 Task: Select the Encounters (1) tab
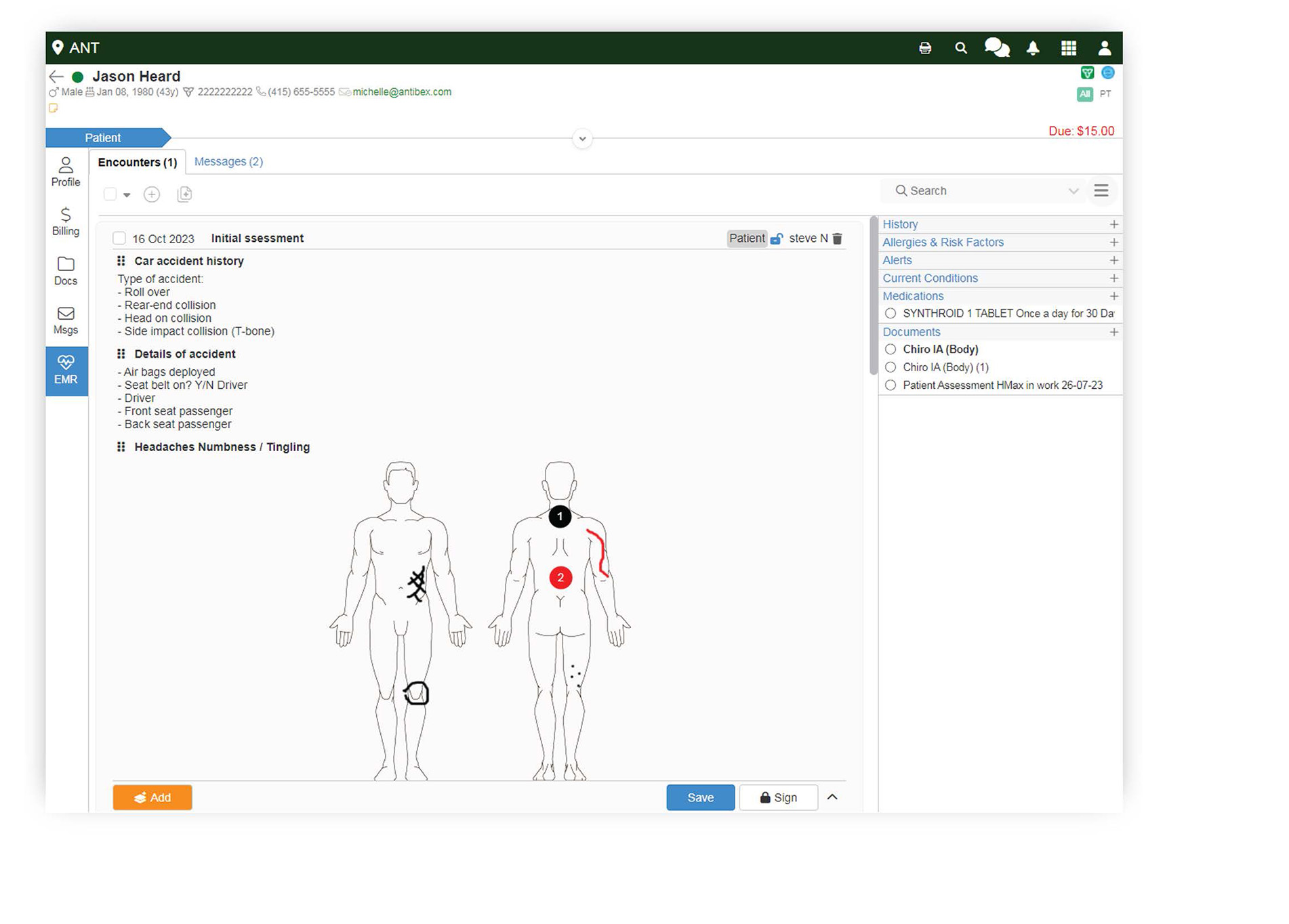coord(138,163)
